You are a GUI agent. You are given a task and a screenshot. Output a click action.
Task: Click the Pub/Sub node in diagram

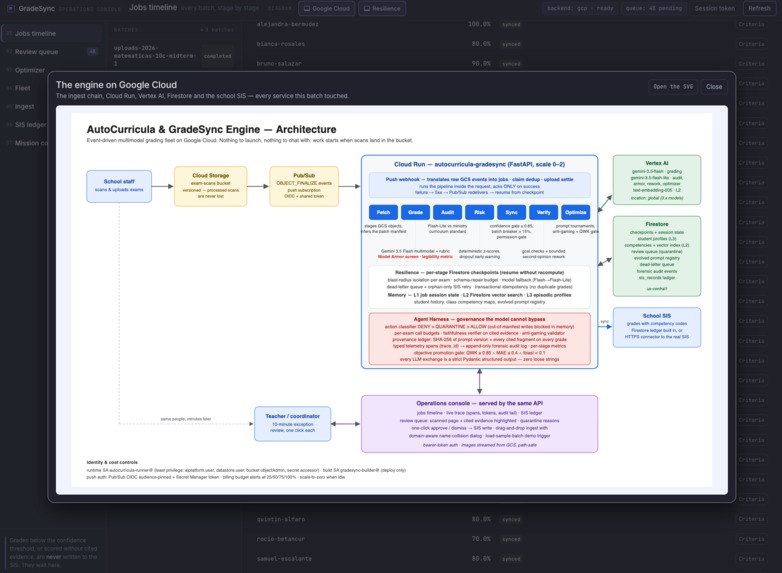click(304, 186)
